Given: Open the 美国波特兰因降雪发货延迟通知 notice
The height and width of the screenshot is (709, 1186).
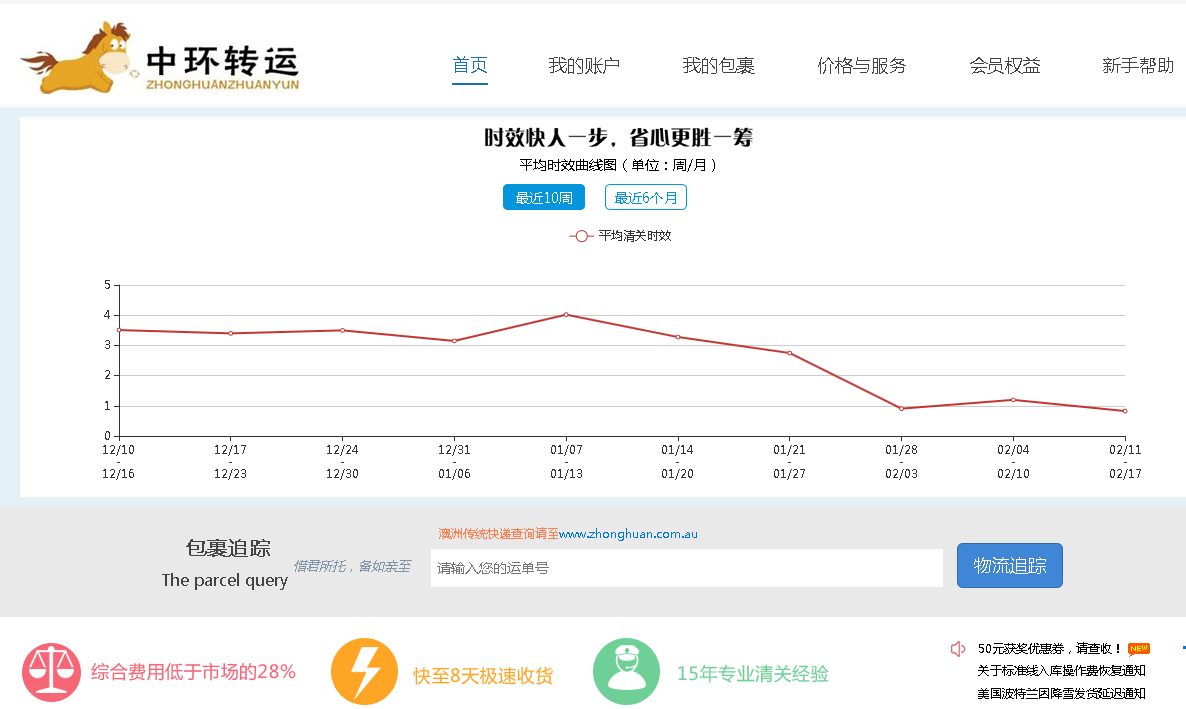Looking at the screenshot, I should pyautogui.click(x=1061, y=693).
